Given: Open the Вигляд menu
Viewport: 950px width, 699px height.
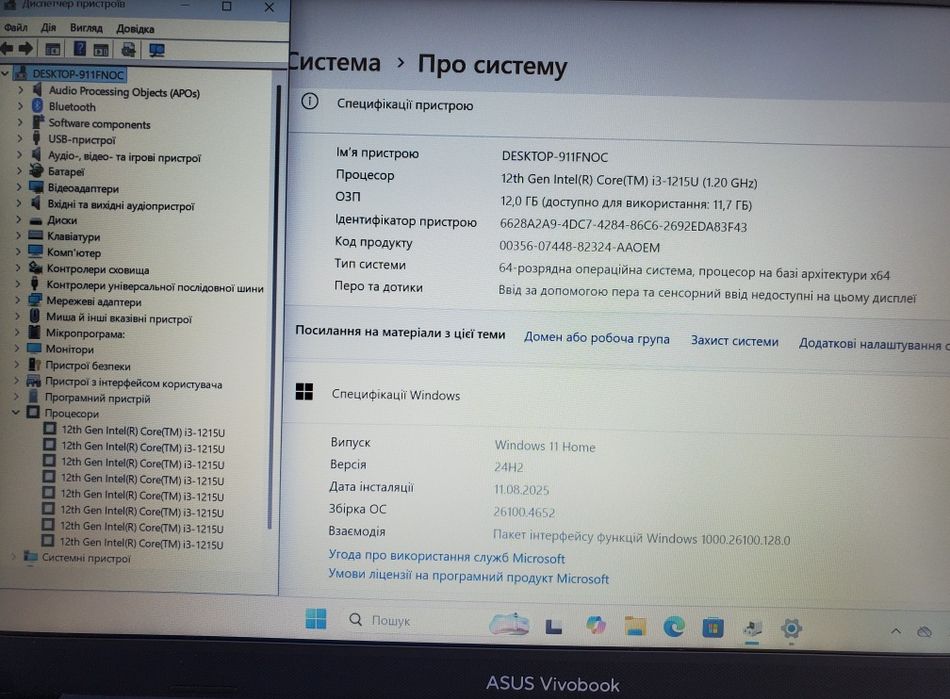Looking at the screenshot, I should coord(86,28).
